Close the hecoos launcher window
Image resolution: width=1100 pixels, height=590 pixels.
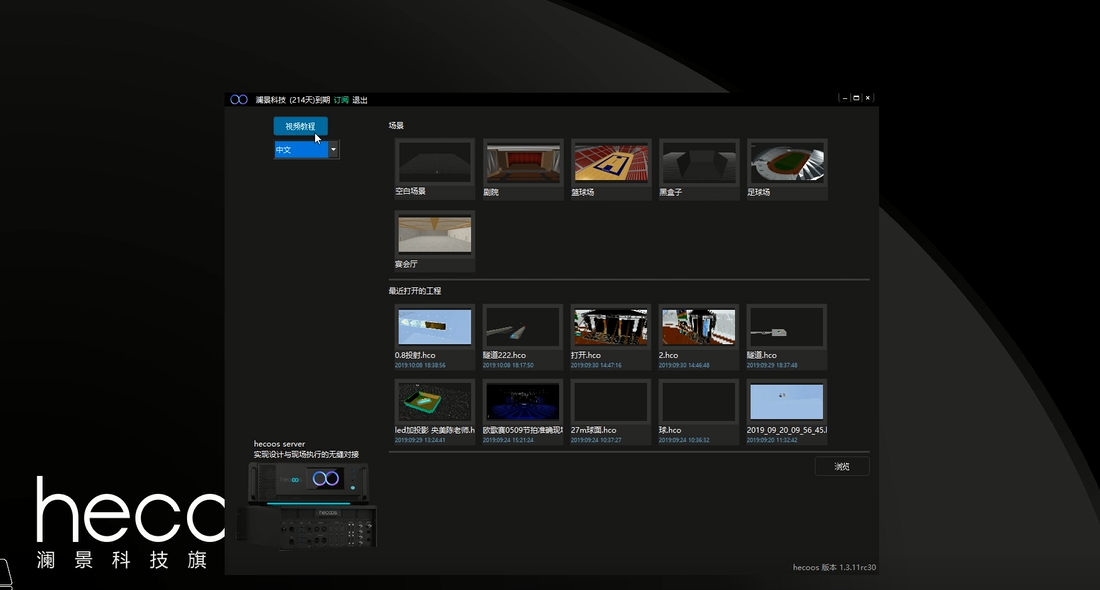pyautogui.click(x=868, y=98)
